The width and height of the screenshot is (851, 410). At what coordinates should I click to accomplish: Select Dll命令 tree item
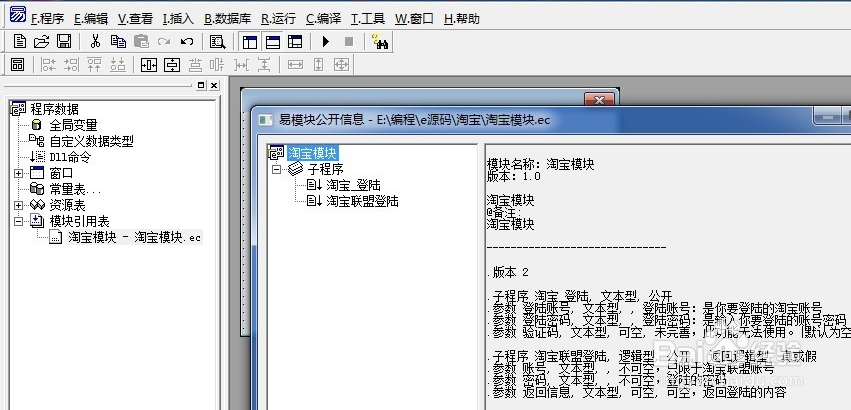click(70, 157)
